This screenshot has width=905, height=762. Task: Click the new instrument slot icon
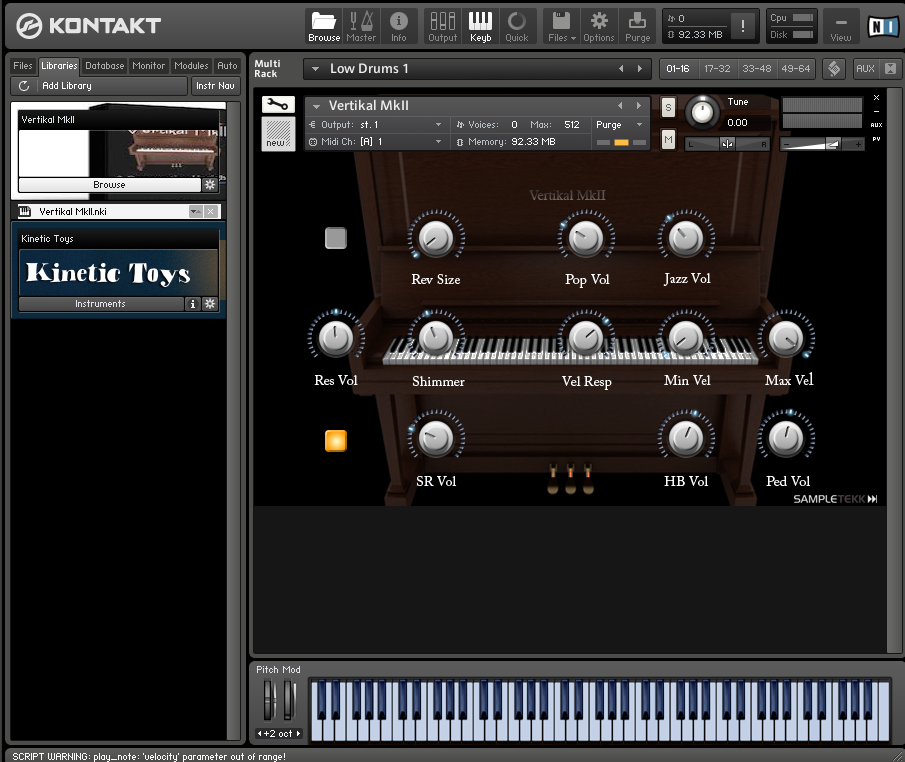click(278, 133)
